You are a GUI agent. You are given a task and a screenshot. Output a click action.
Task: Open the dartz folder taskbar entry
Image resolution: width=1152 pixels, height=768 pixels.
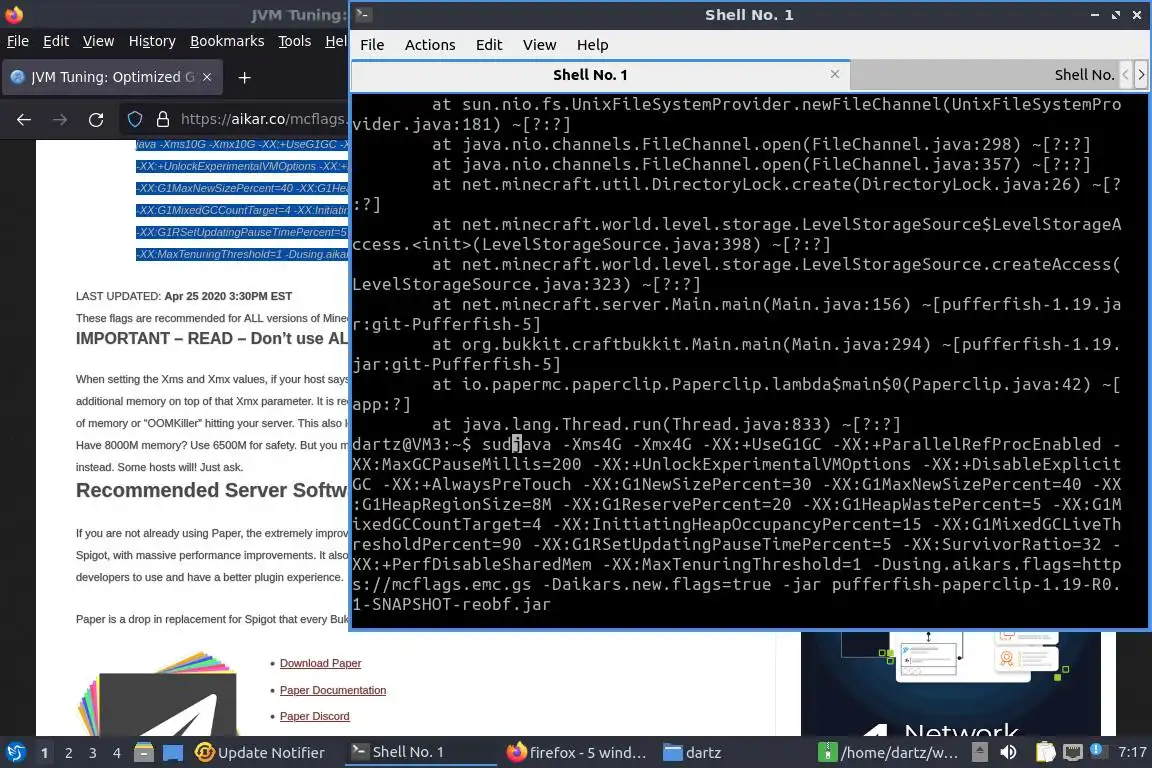click(x=691, y=753)
